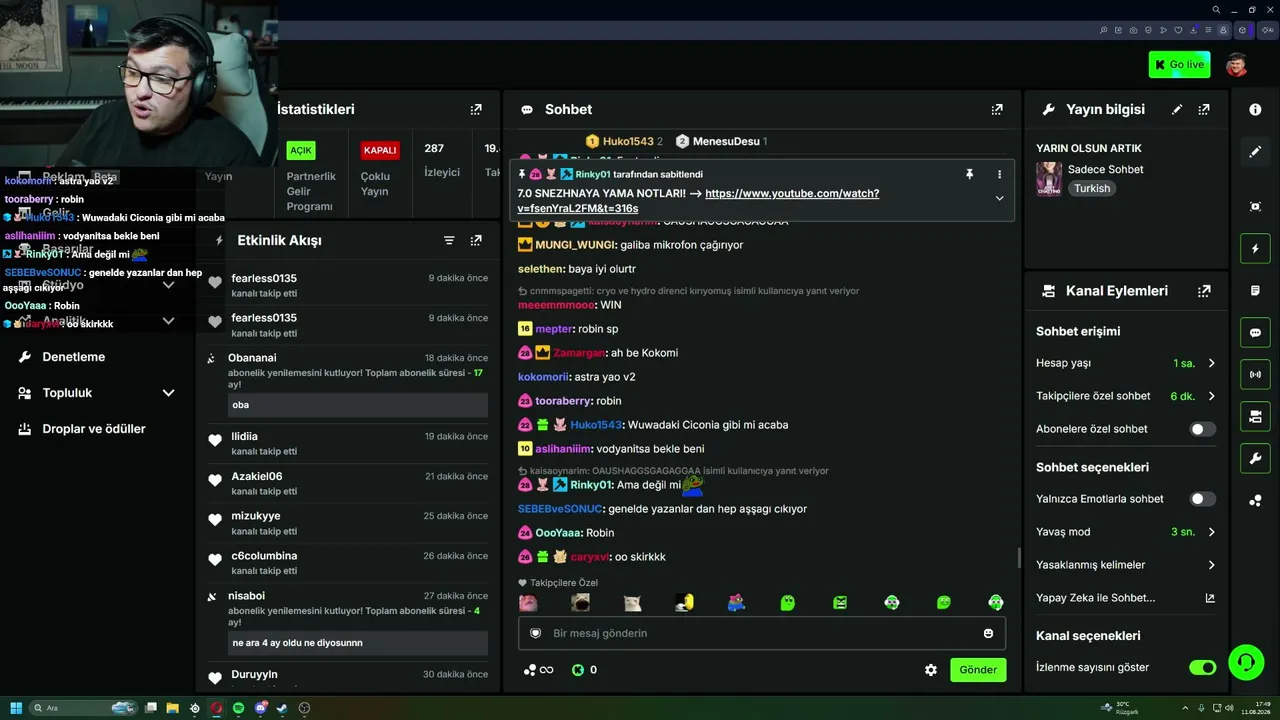Click username SEBEBveSONUC in chat
Image resolution: width=1280 pixels, height=720 pixels.
pyautogui.click(x=561, y=509)
